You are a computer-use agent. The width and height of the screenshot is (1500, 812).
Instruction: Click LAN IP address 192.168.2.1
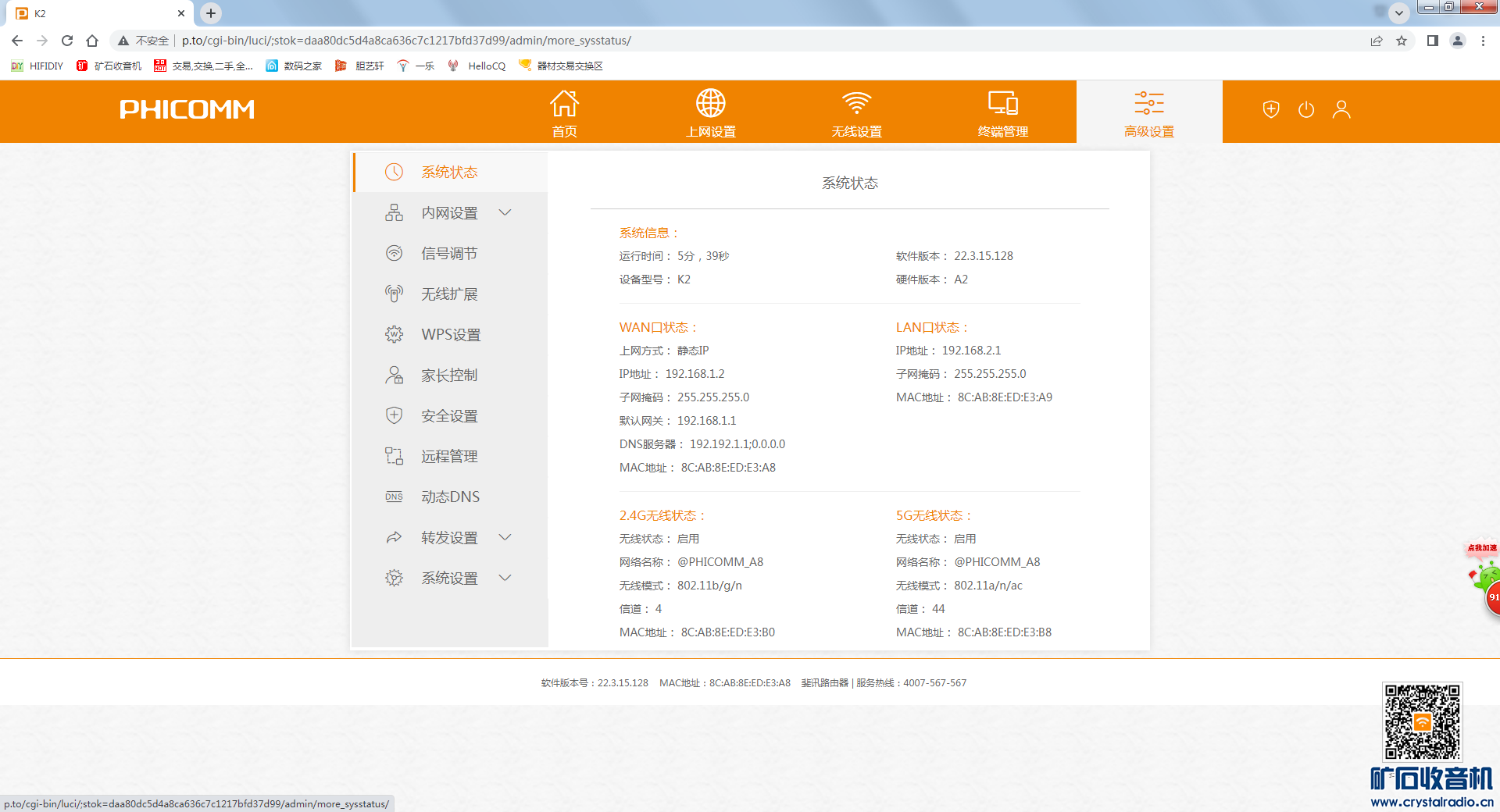pos(971,351)
